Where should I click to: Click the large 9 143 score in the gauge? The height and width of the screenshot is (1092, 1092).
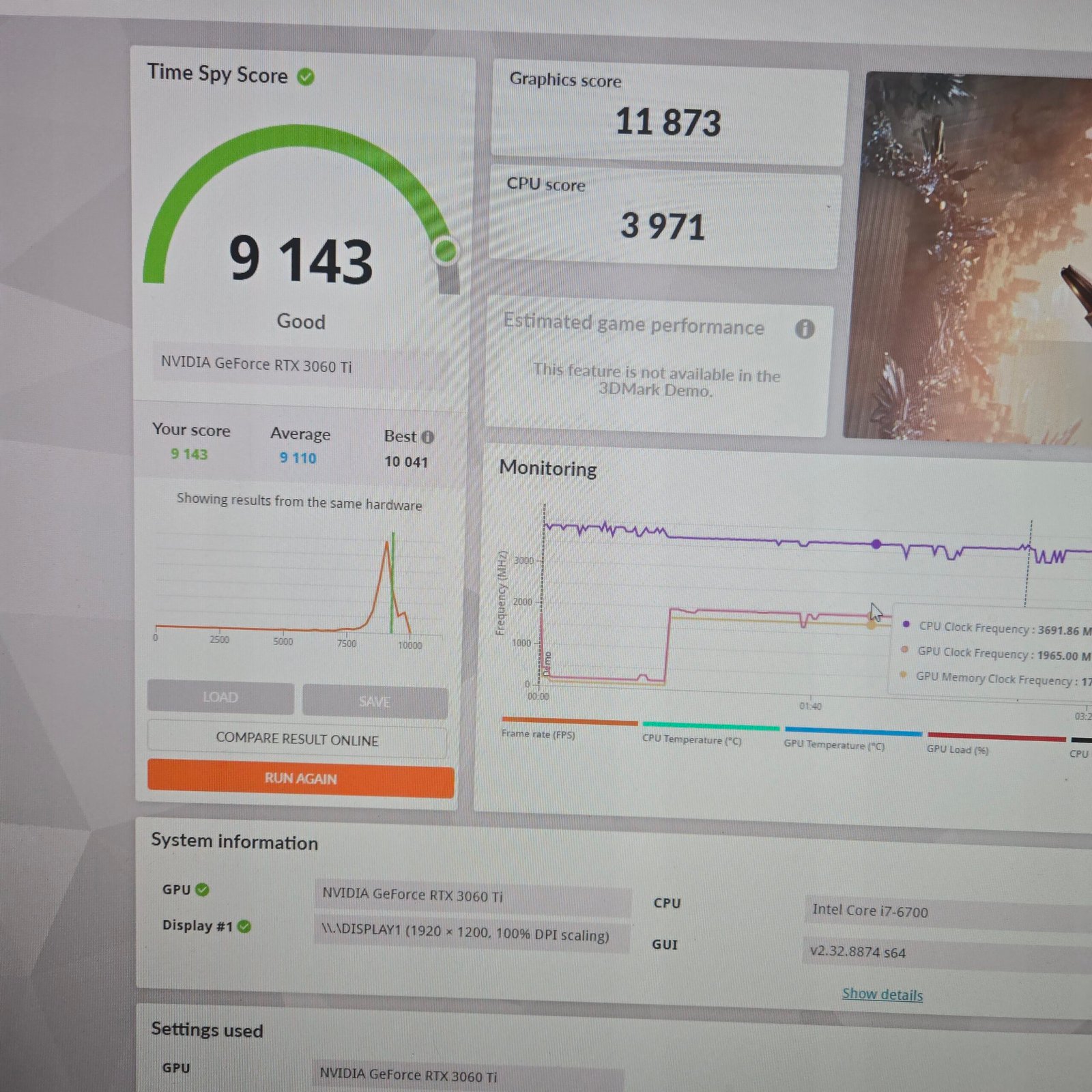[x=301, y=259]
